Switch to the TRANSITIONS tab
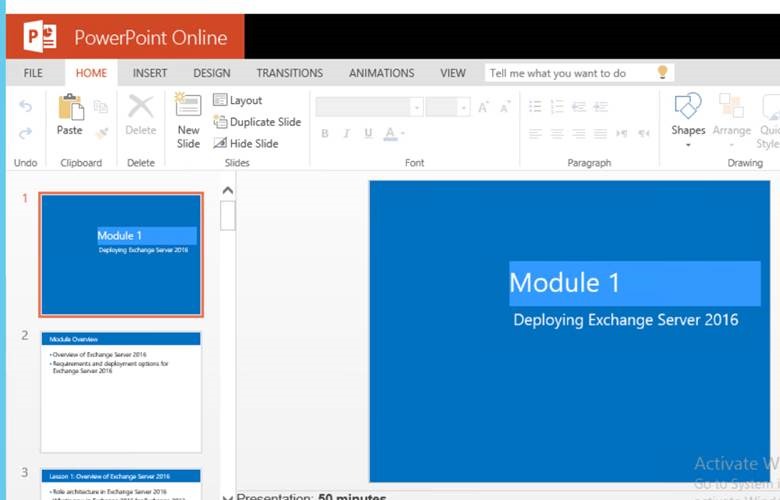The height and width of the screenshot is (500, 780). tap(290, 73)
